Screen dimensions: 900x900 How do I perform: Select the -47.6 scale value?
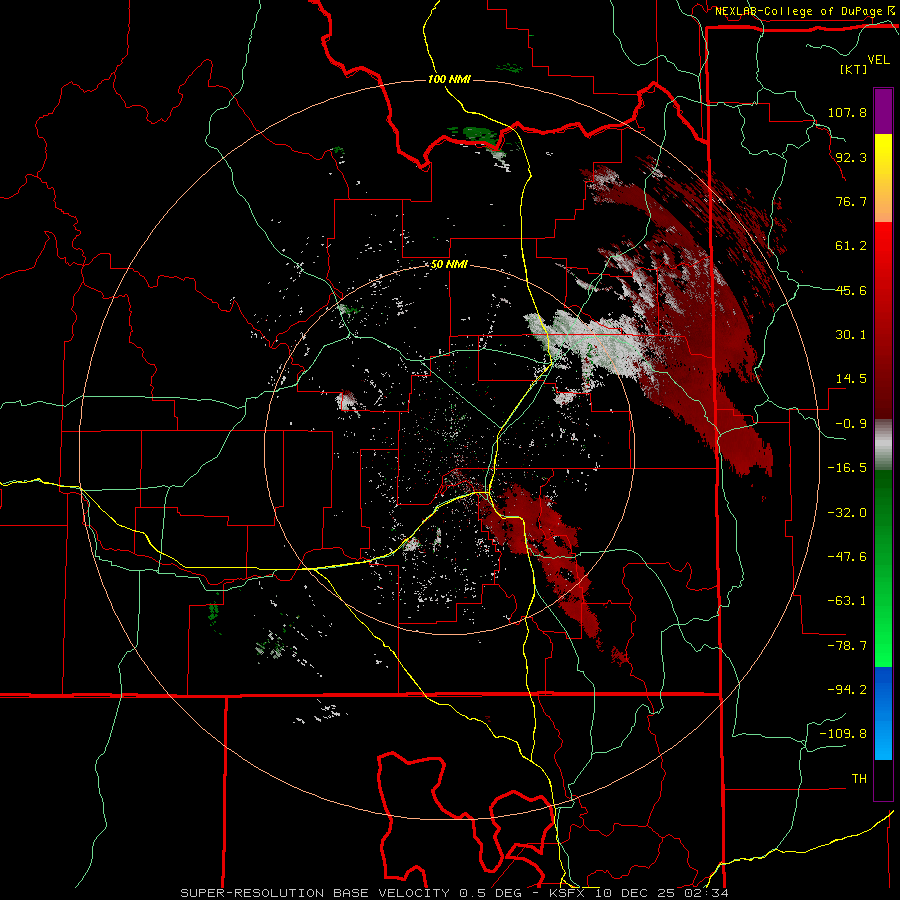point(847,557)
